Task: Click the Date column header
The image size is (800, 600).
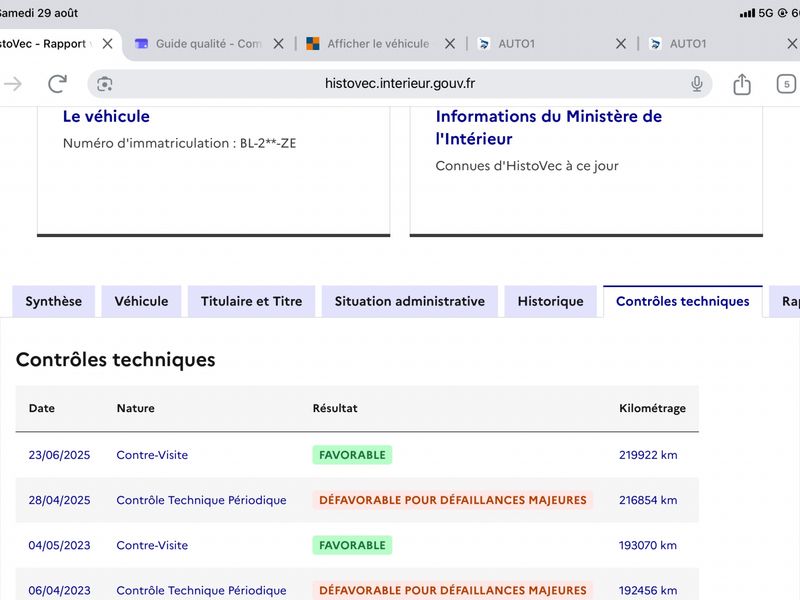Action: tap(42, 408)
